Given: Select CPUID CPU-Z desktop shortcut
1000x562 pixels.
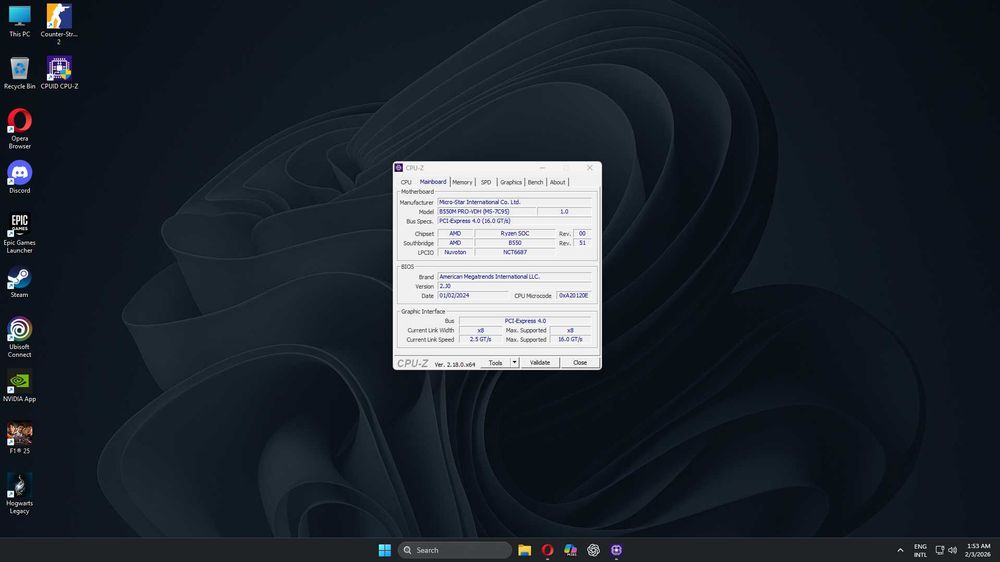Looking at the screenshot, I should pos(59,73).
